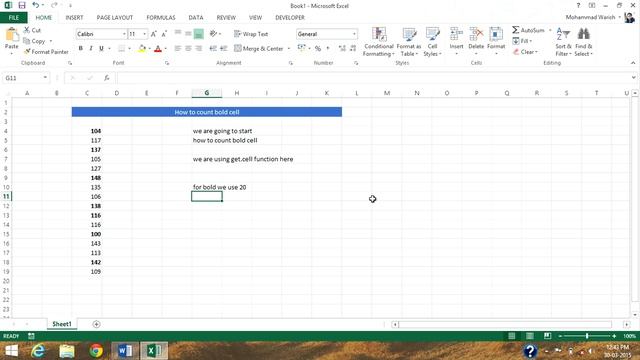Add a new sheet with plus icon
The image size is (640, 360).
(96, 324)
